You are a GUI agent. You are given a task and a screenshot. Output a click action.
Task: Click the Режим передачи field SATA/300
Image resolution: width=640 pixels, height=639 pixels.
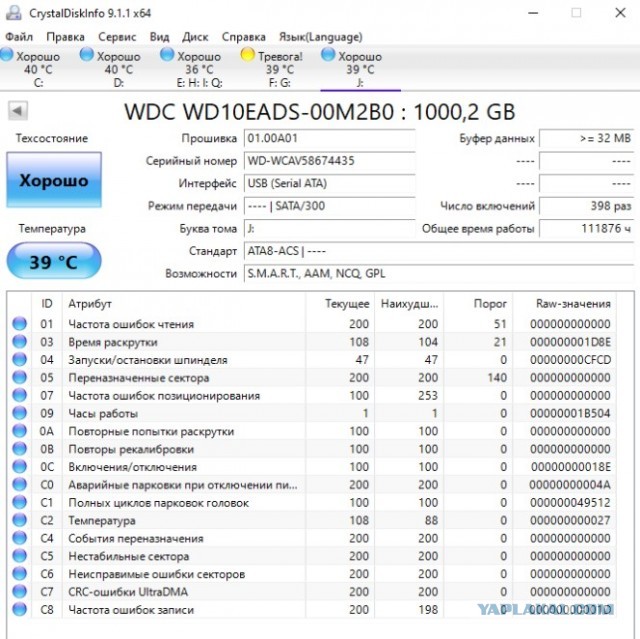(329, 206)
